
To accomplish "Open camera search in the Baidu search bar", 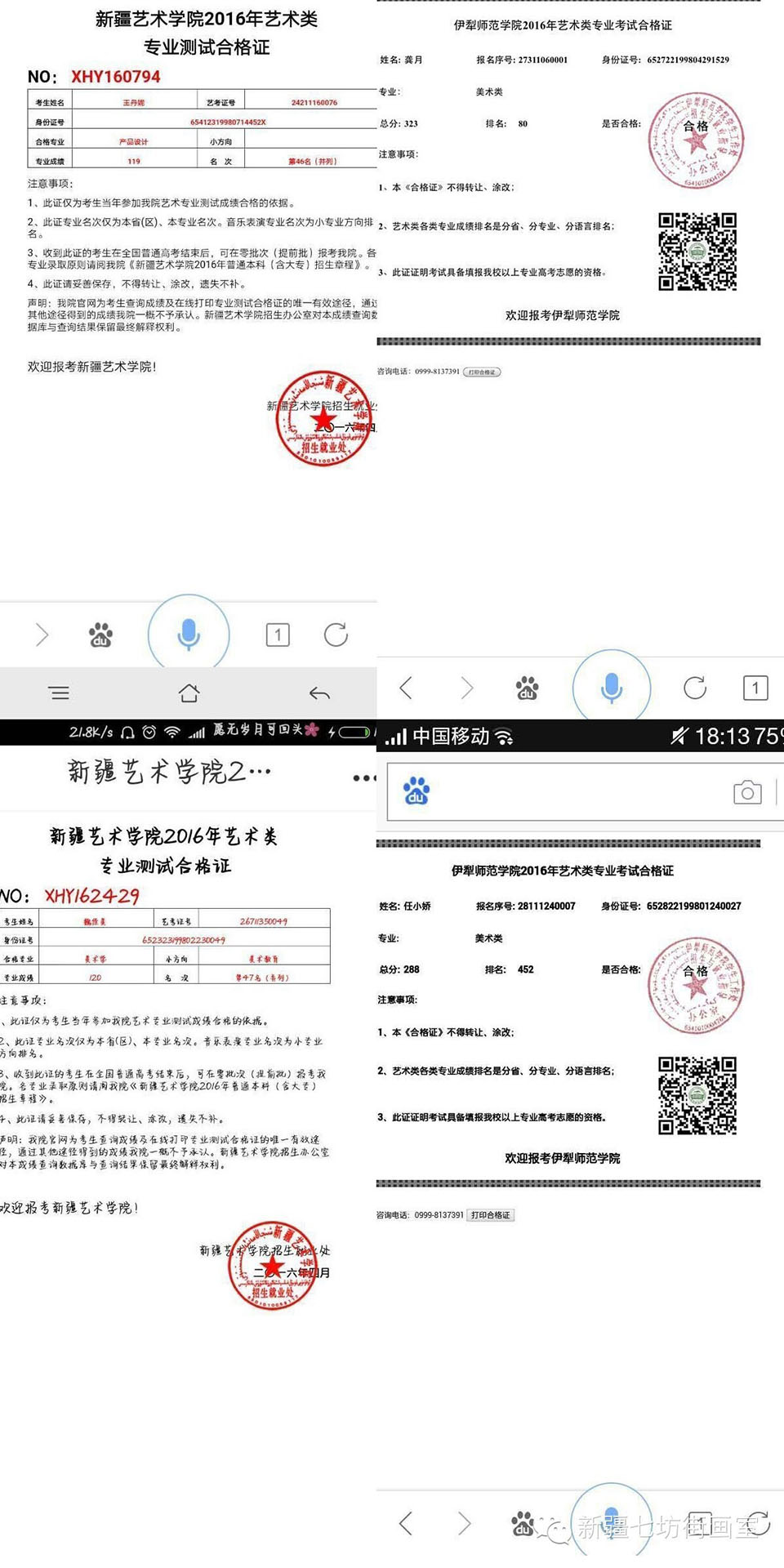I will click(747, 792).
